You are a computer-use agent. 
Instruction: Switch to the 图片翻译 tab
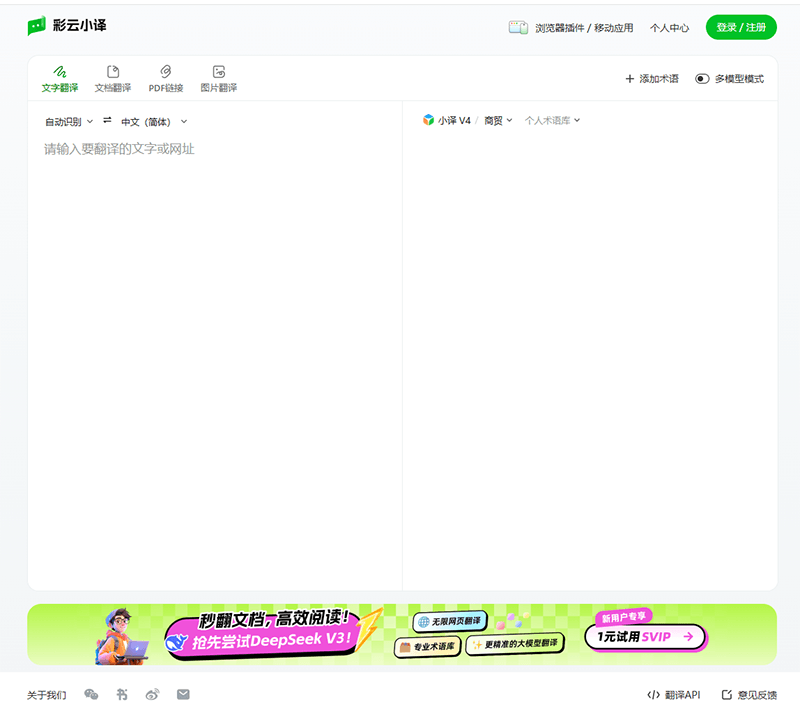coord(219,79)
